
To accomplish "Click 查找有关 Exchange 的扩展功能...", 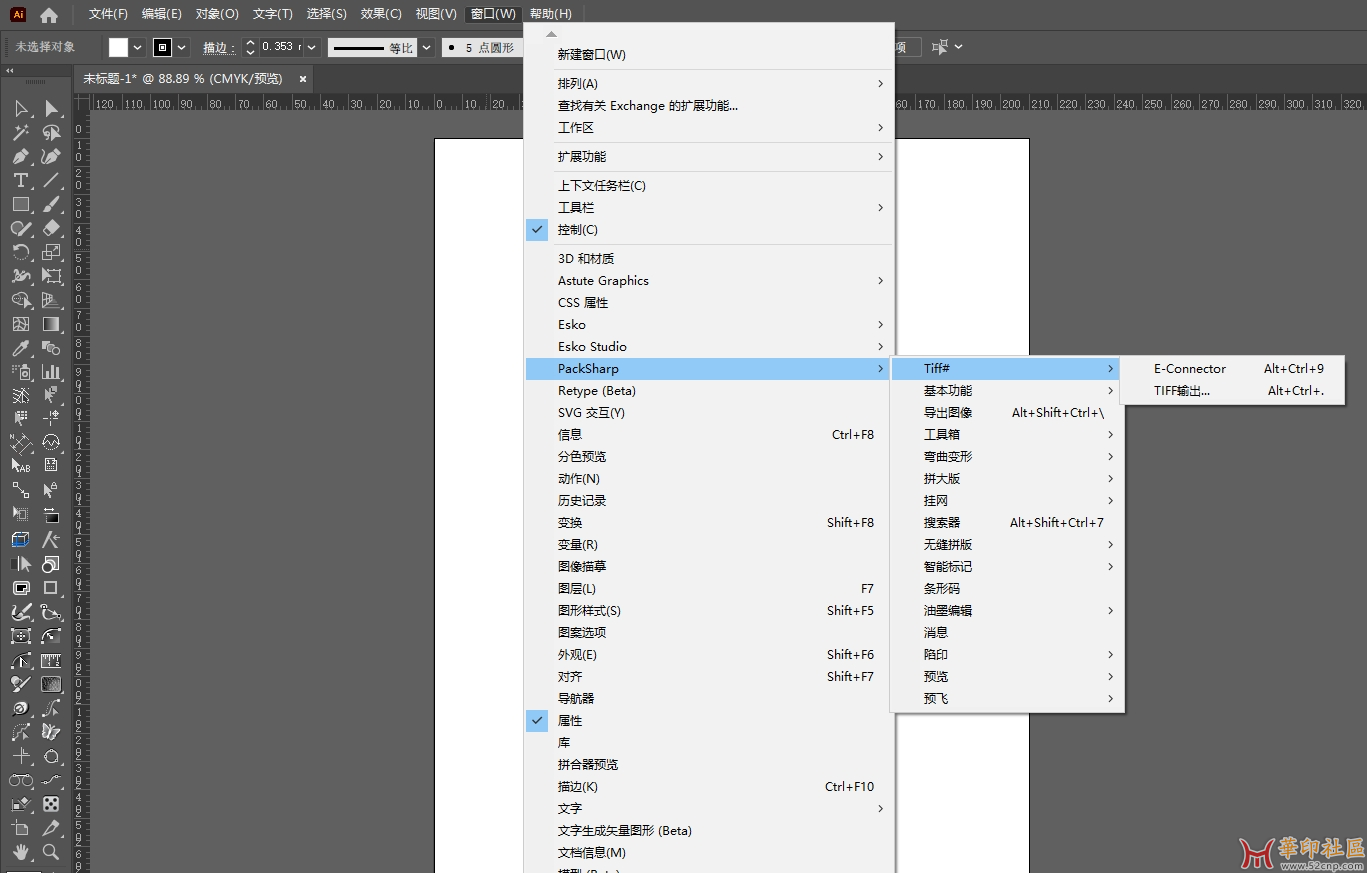I will tap(709, 106).
